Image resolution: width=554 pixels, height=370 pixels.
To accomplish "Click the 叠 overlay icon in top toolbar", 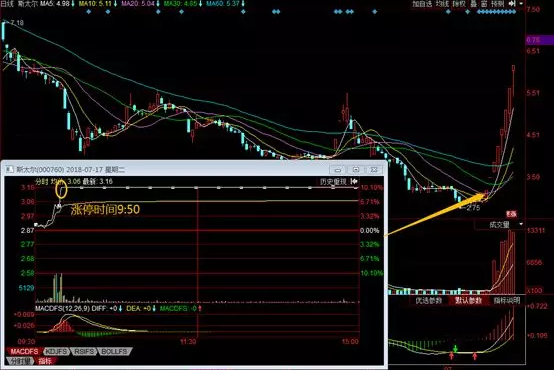I will 473,4.
